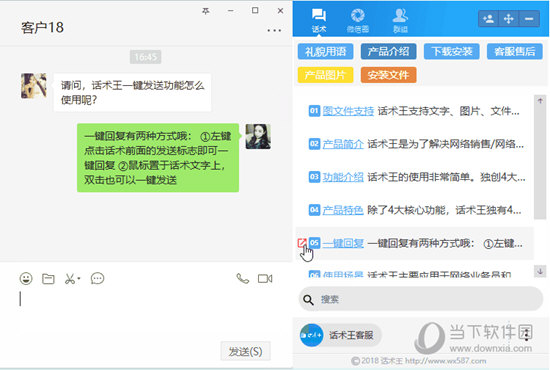The image size is (550, 370).
Task: Expand the screenshot tool dropdown arrow
Action: pyautogui.click(x=79, y=278)
